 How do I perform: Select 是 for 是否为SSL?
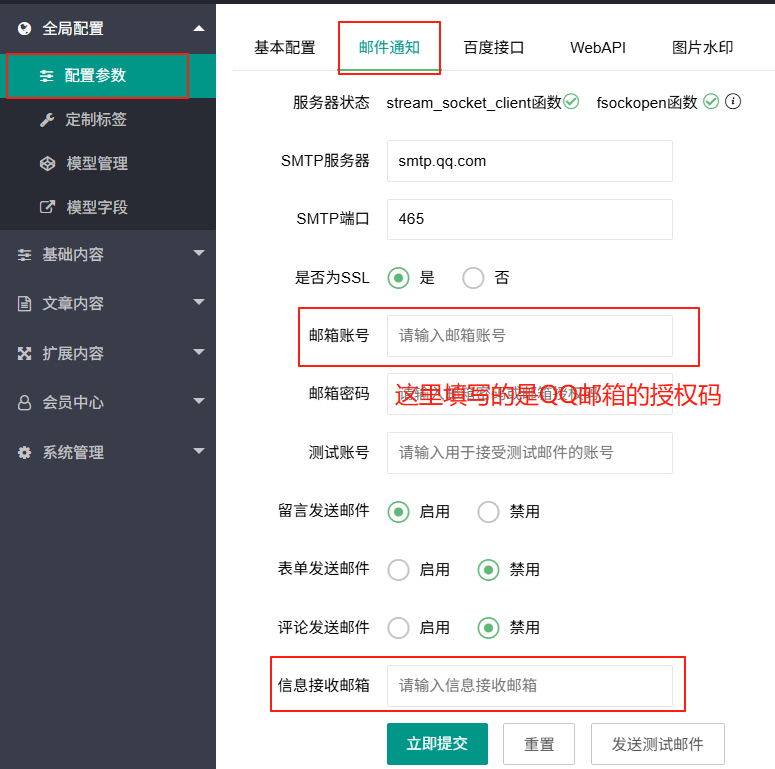point(398,278)
